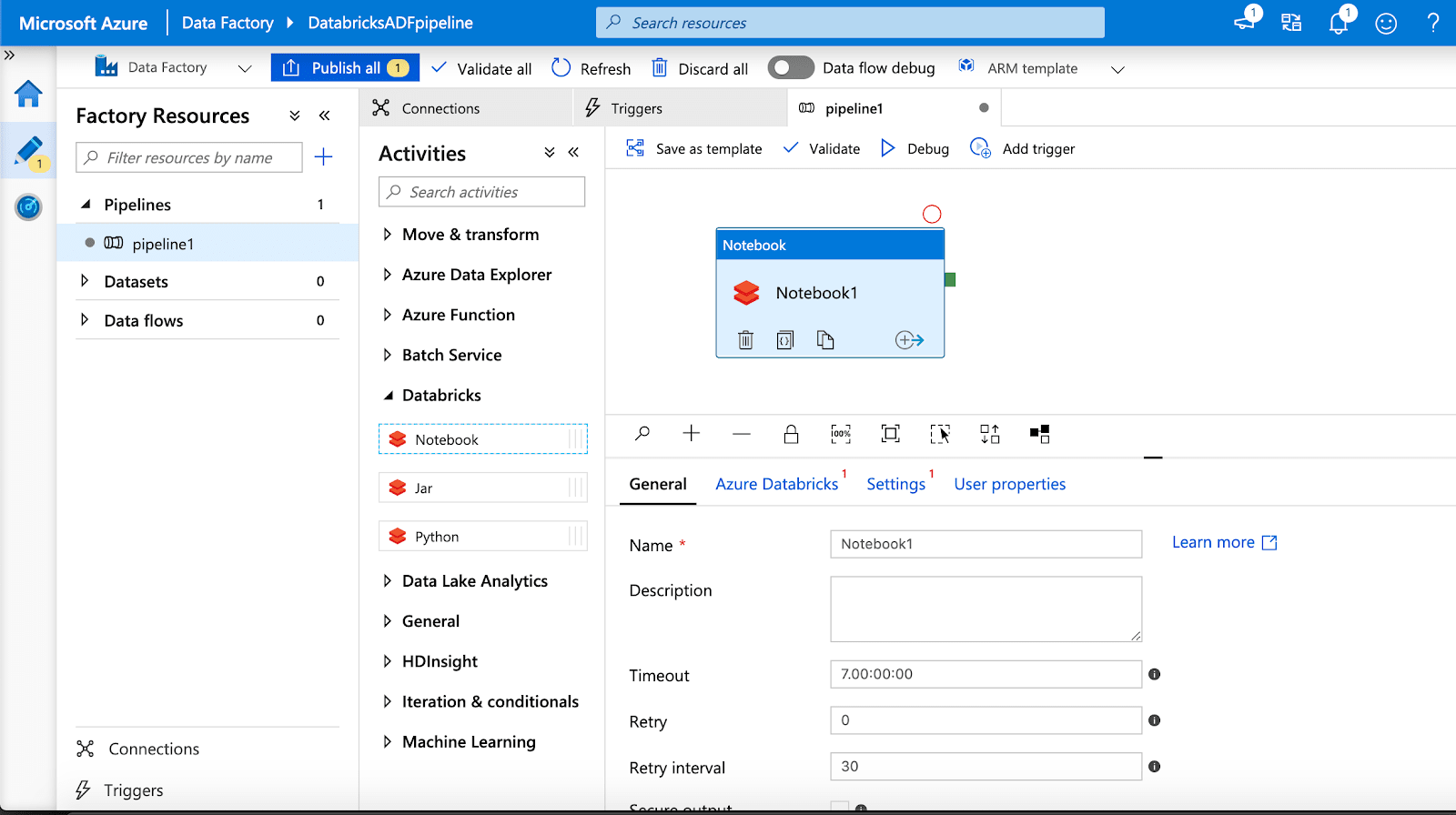Click the add output arrow on Notebook1
Screen dimensions: 1456x815
(x=909, y=340)
